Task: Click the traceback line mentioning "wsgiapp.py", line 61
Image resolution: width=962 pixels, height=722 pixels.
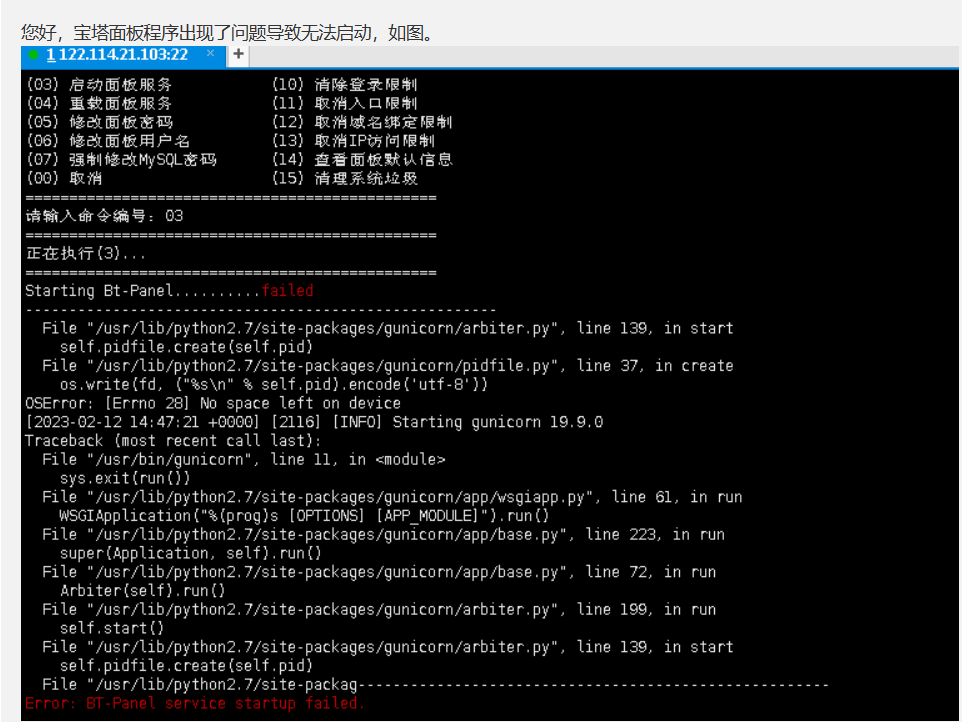Action: click(392, 497)
